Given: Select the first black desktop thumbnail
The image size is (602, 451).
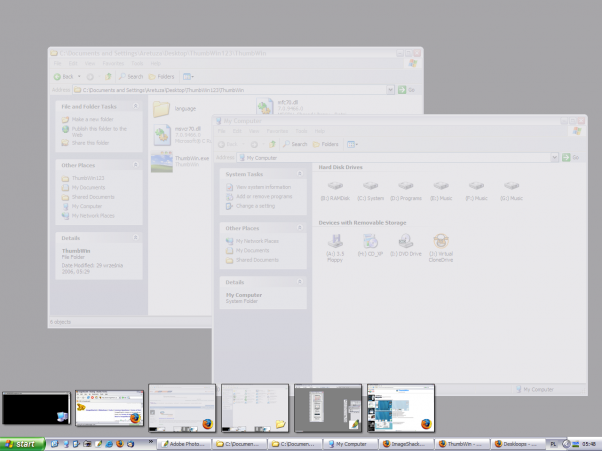Looking at the screenshot, I should 36,408.
